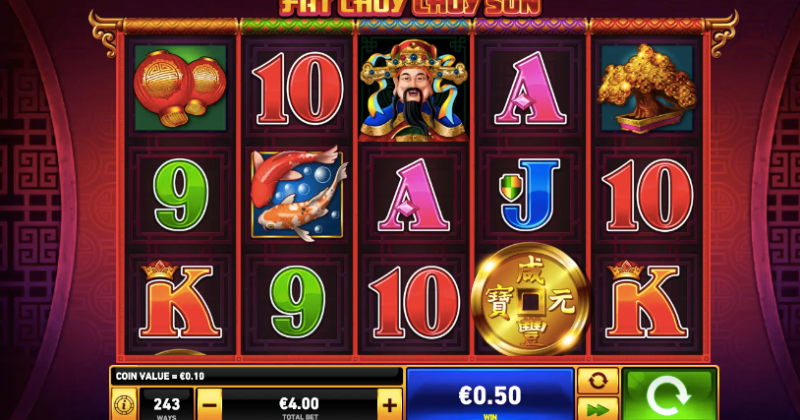The height and width of the screenshot is (420, 800).
Task: Click the koi fish symbol
Action: tap(297, 194)
